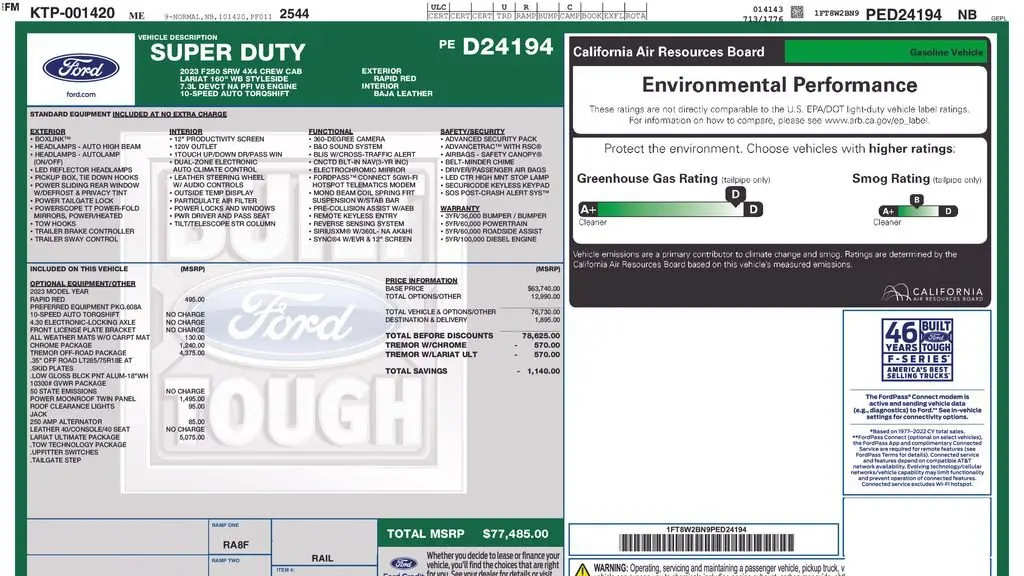Click the TREMOR W/LARIAT ULT discount line
The height and width of the screenshot is (576, 1024).
[x=472, y=355]
